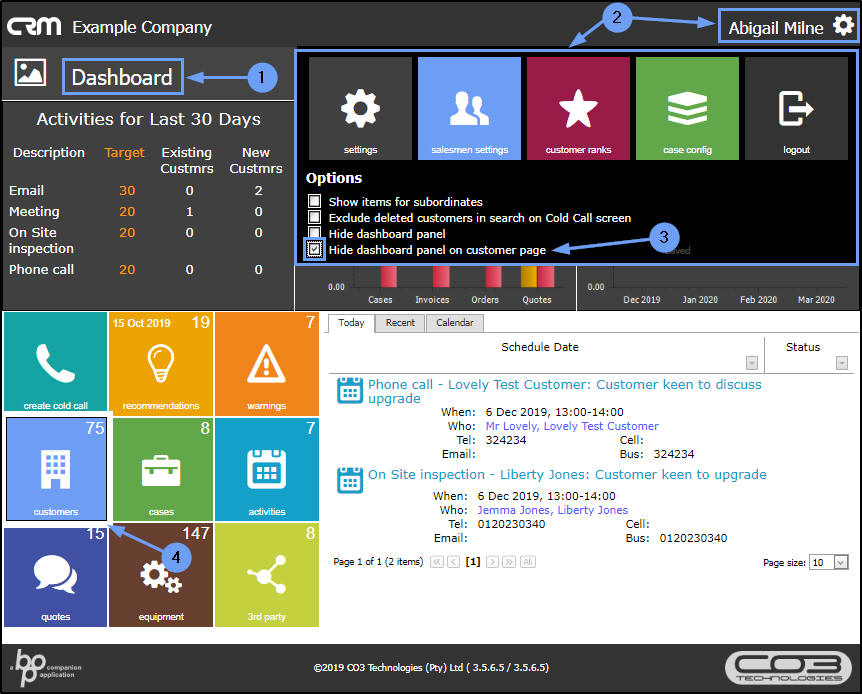Expand the Schedule Date column filter dropdown
Screen dimensions: 862x694
click(752, 363)
